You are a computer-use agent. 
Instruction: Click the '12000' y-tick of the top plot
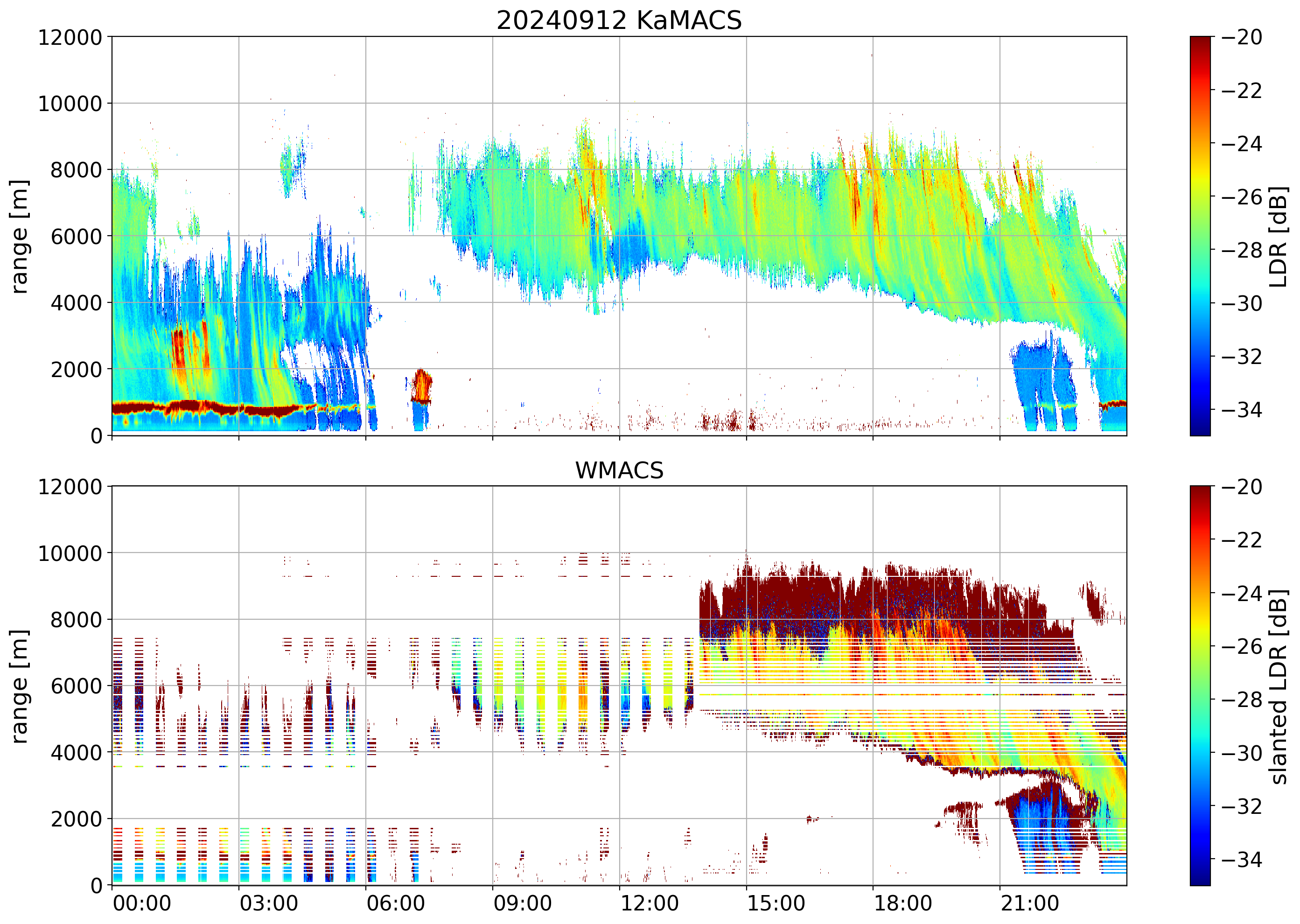pyautogui.click(x=70, y=37)
